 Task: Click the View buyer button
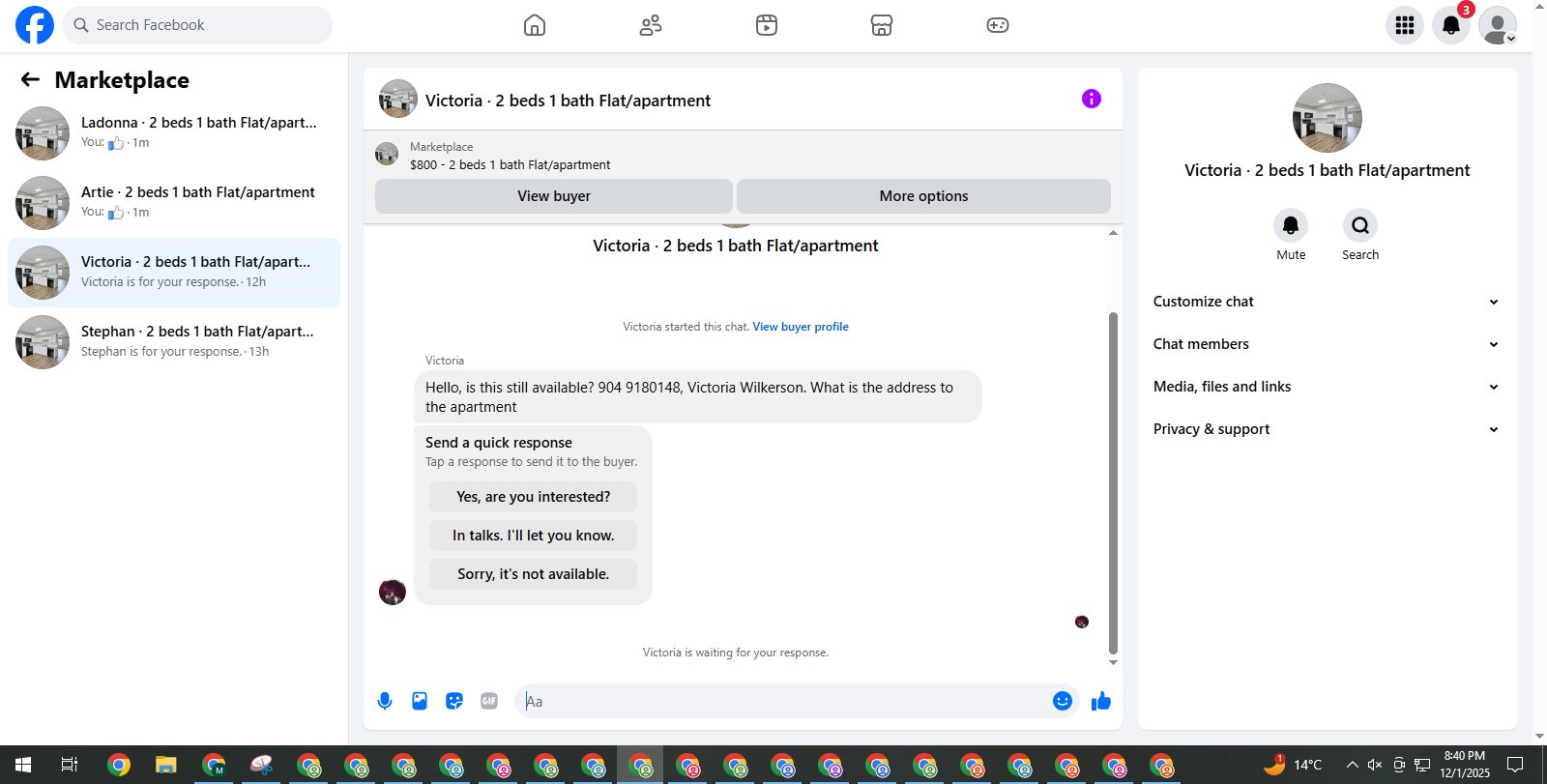point(554,196)
